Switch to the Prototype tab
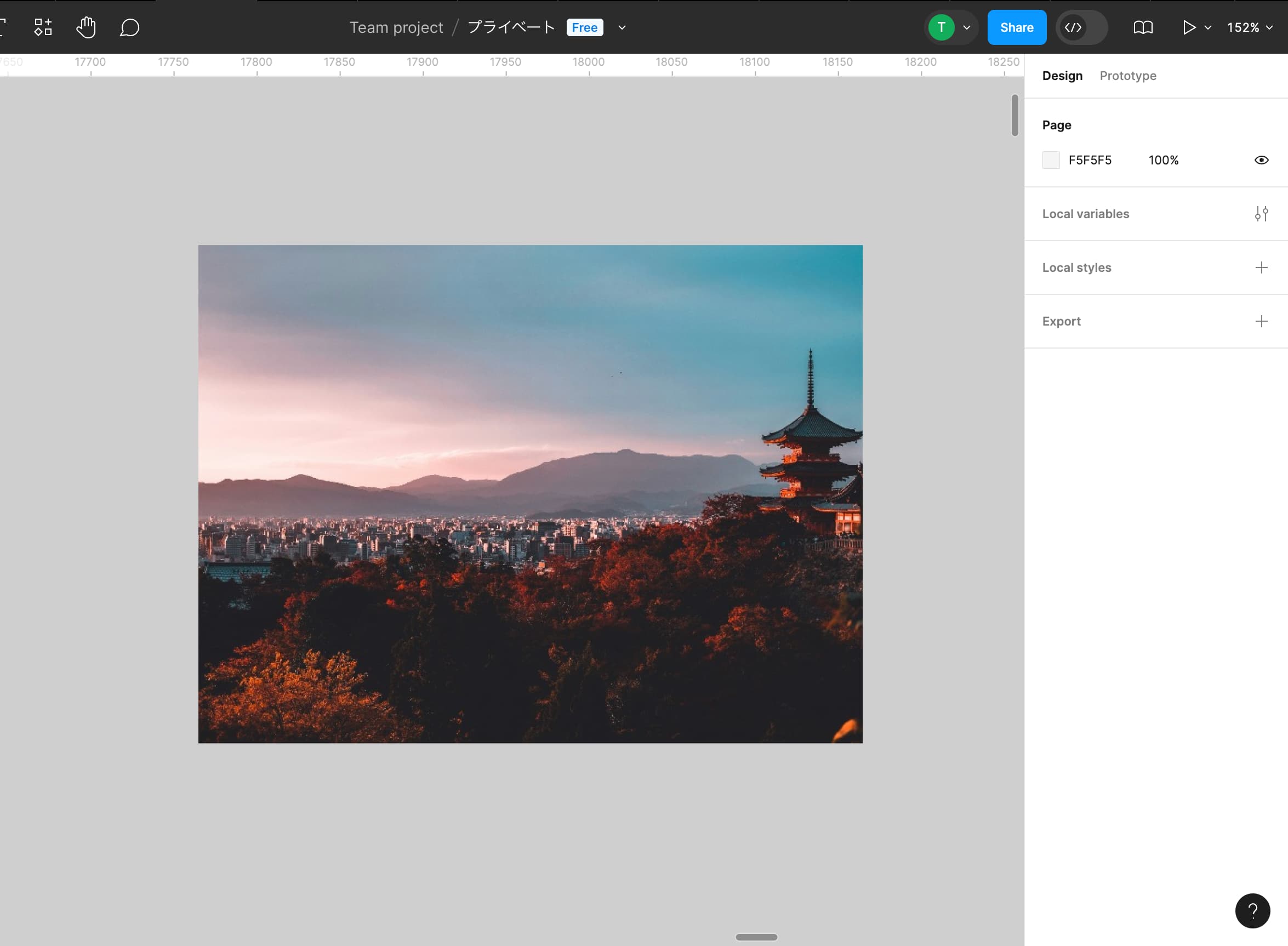Image resolution: width=1288 pixels, height=946 pixels. (x=1128, y=75)
